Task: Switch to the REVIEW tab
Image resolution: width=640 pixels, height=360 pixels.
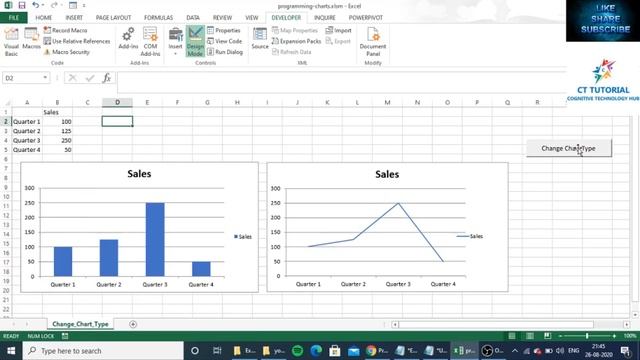Action: pos(222,18)
